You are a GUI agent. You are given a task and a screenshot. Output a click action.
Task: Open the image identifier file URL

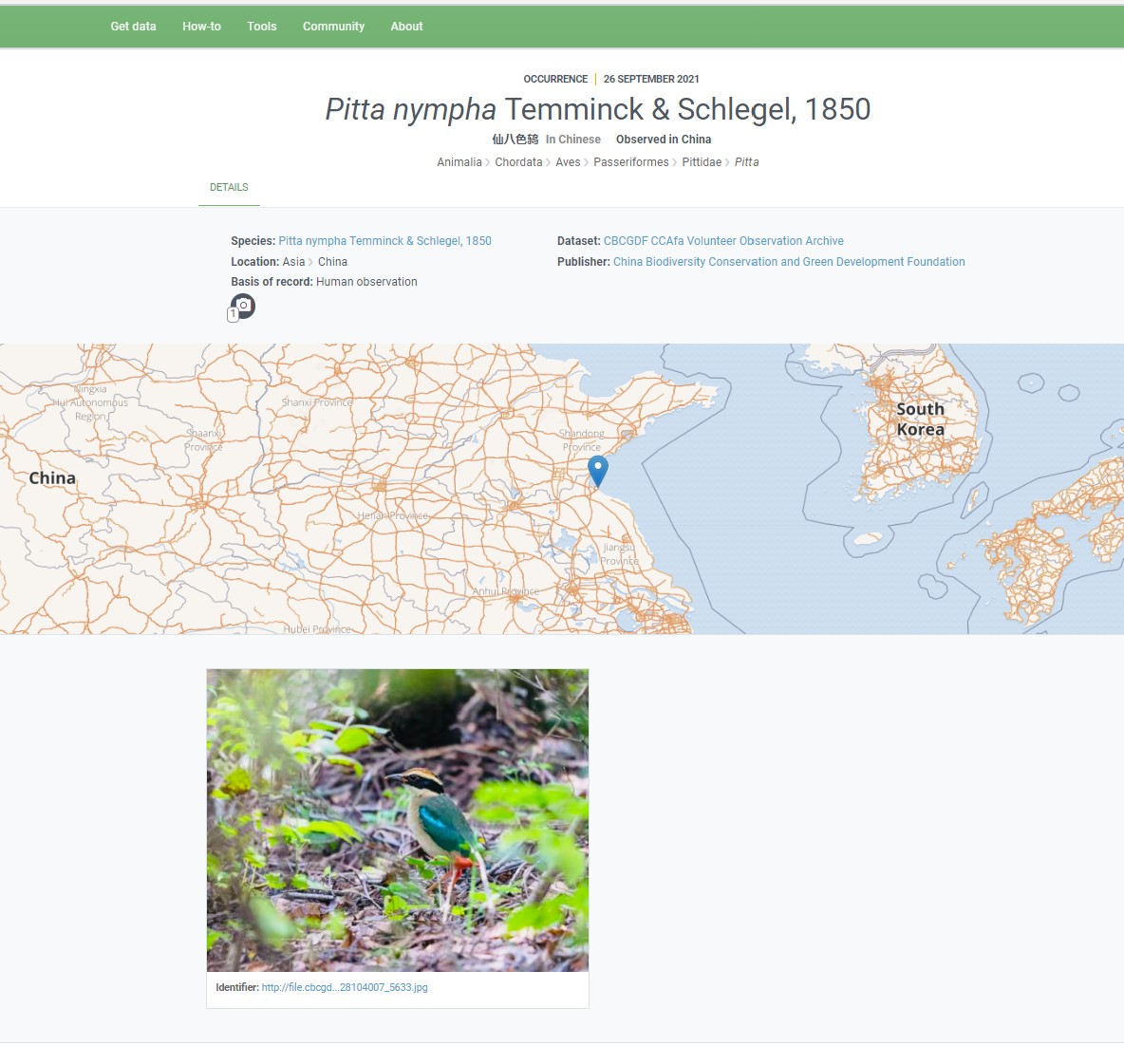point(345,988)
